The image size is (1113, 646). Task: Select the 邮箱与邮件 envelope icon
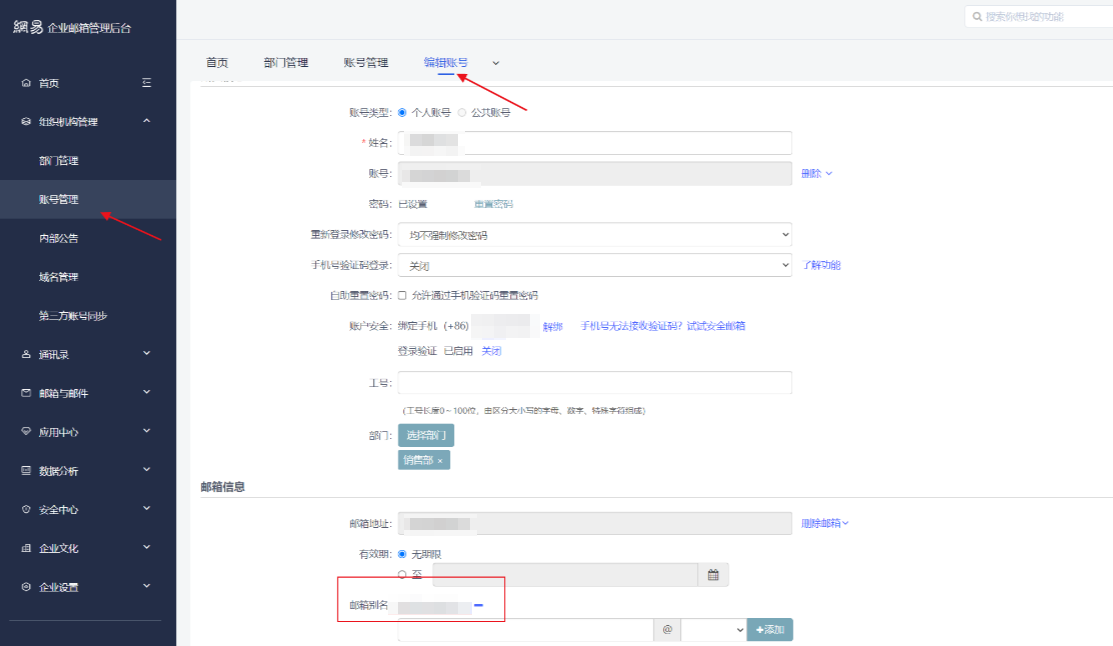coord(25,394)
